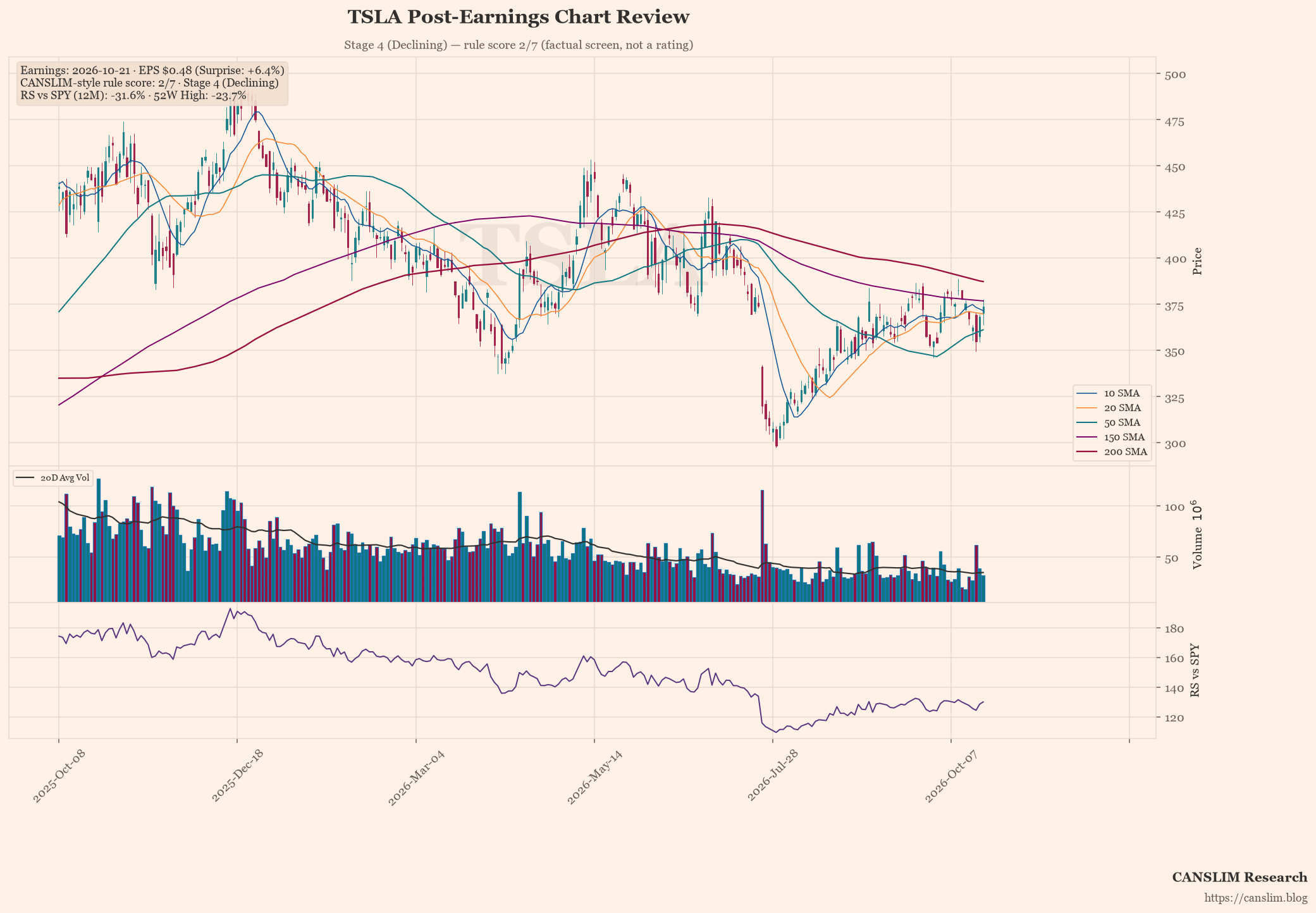
Task: Click the price tick label '400'
Action: [x=1174, y=259]
